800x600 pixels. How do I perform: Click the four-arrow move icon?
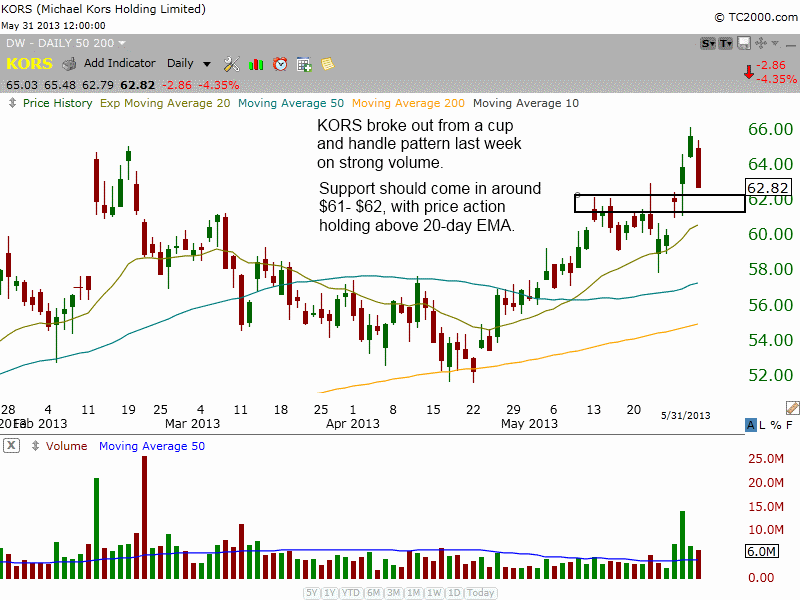pos(760,43)
